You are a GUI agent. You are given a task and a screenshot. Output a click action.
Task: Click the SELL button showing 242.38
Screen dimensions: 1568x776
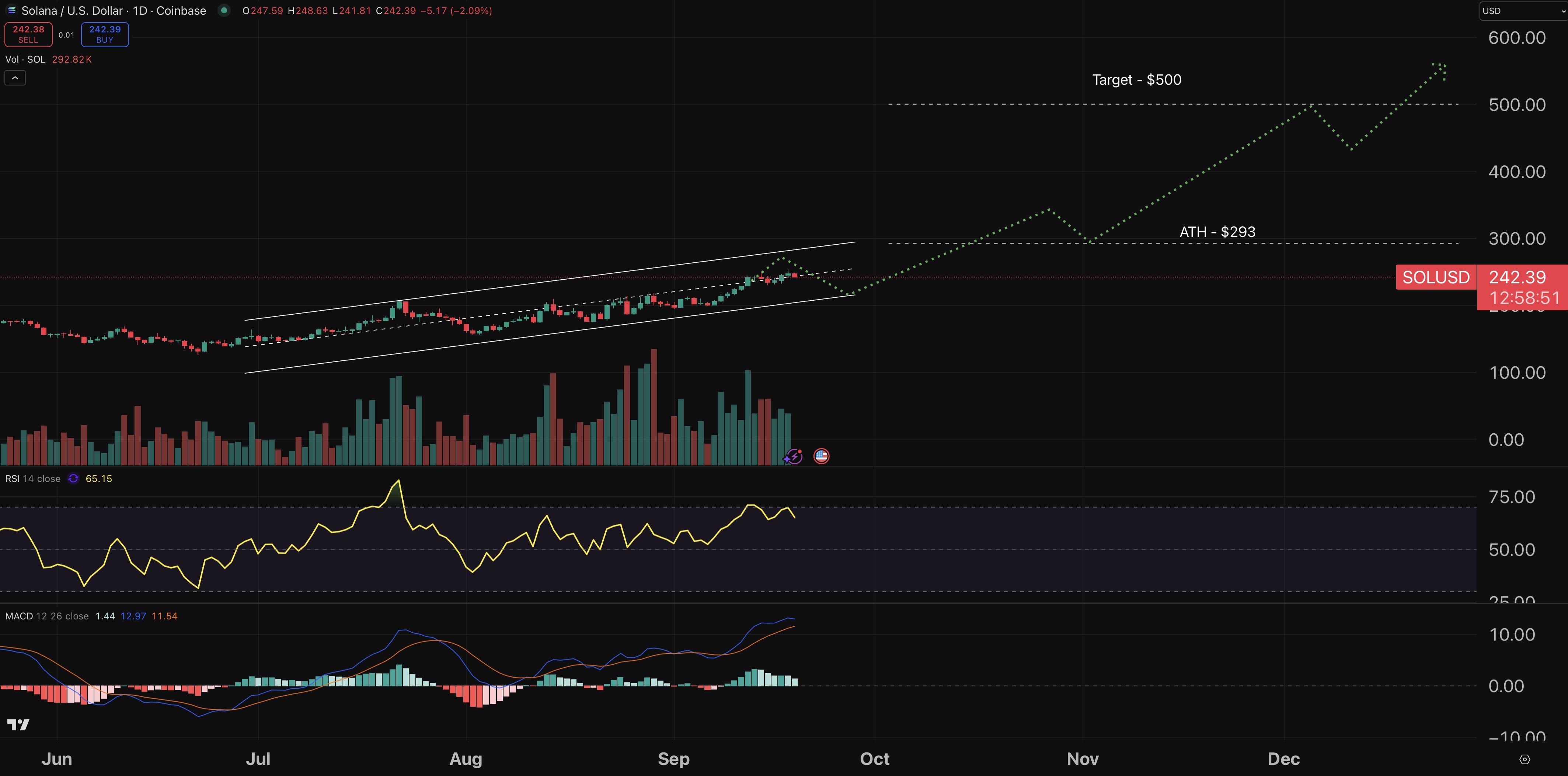(28, 34)
